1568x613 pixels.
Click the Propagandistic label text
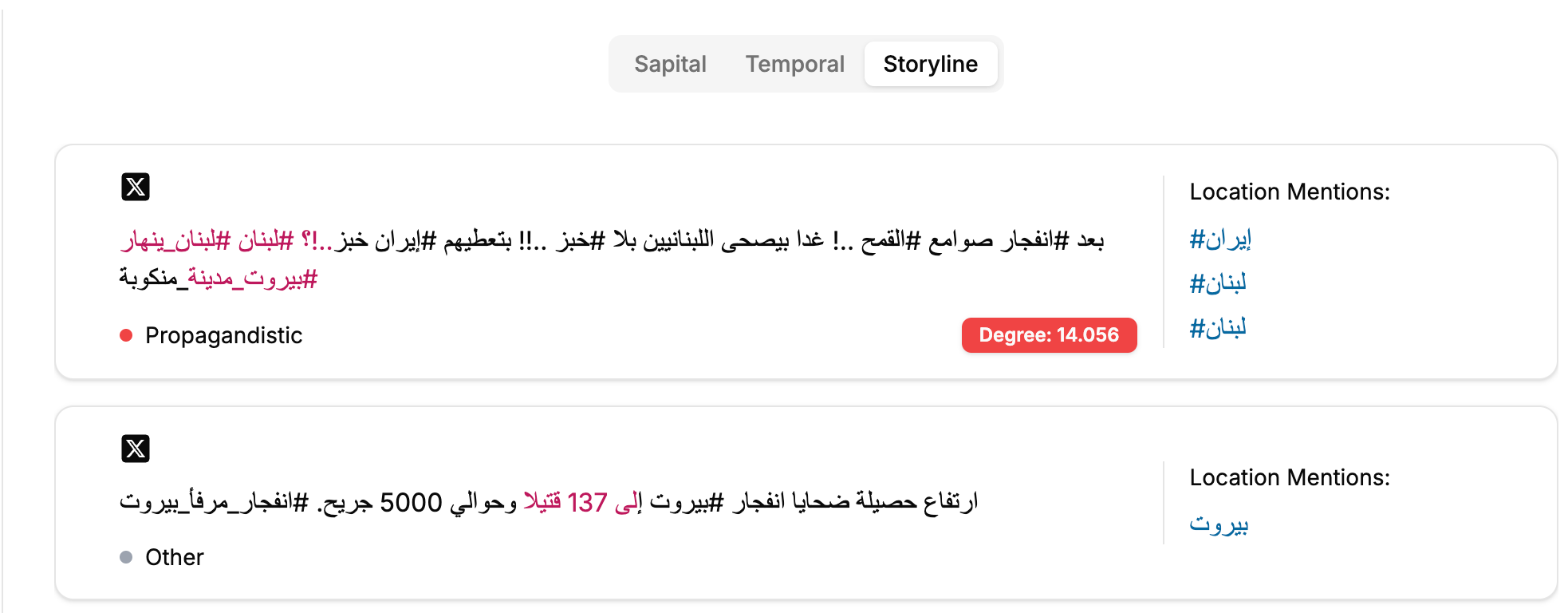click(x=223, y=335)
